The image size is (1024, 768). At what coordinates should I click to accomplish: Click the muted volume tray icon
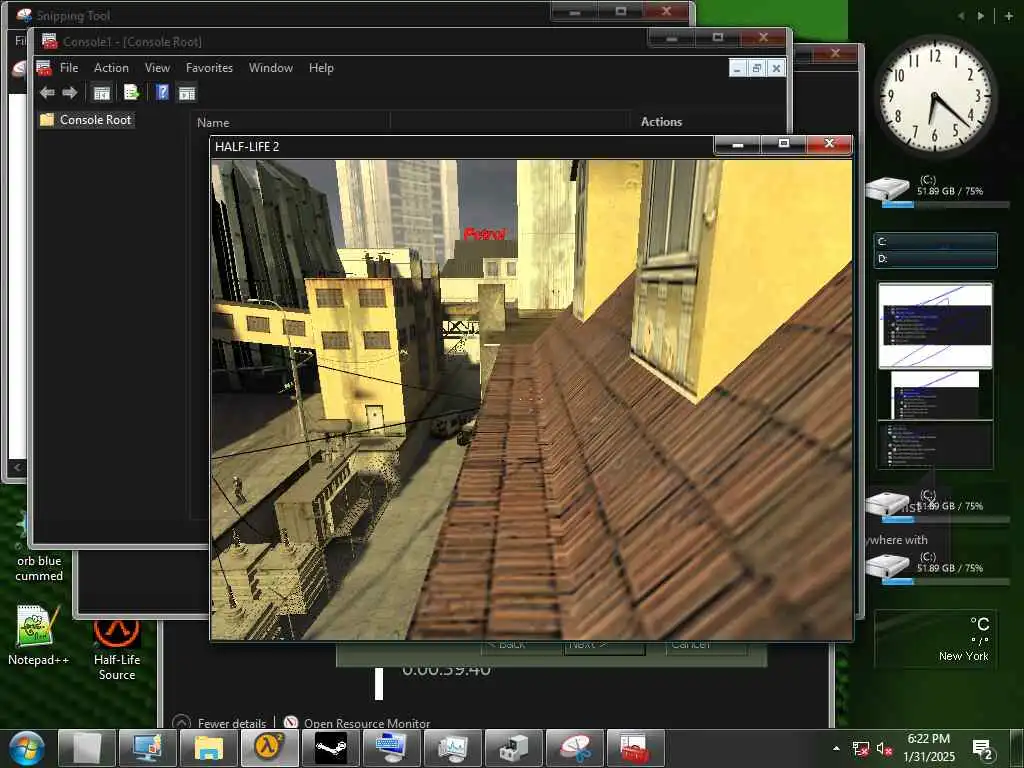click(x=884, y=748)
